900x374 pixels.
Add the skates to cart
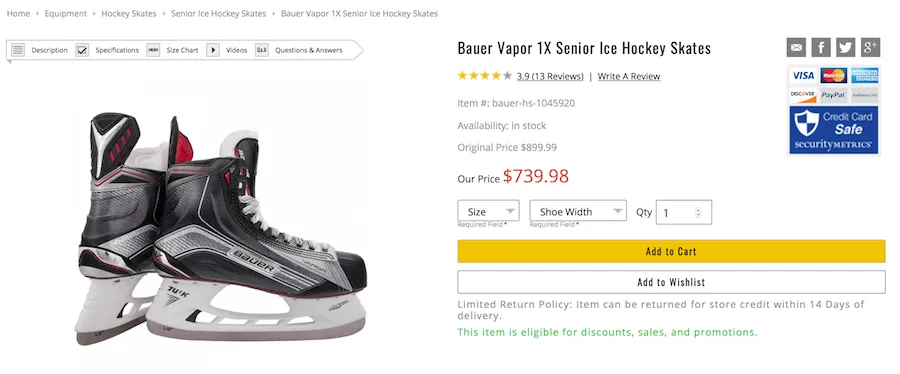[x=672, y=251]
